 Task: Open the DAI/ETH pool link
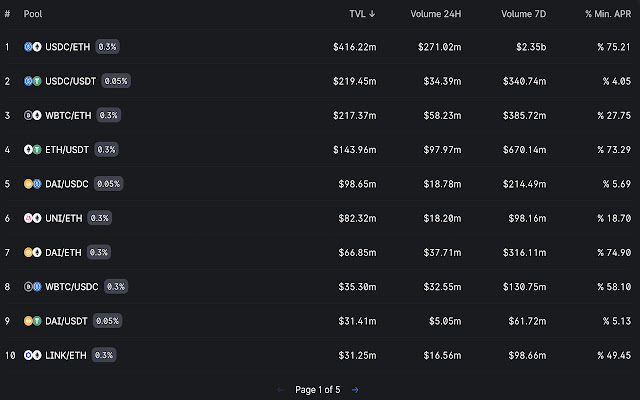(63, 252)
